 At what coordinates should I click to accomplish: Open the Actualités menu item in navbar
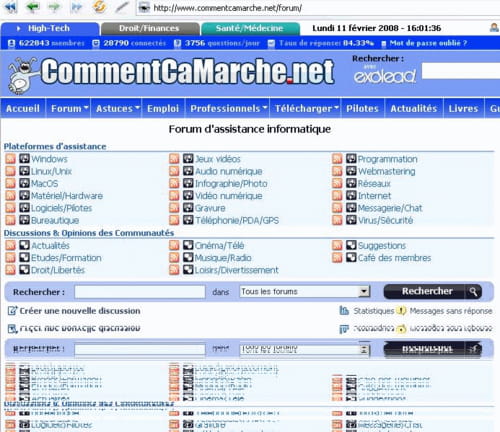(x=414, y=108)
